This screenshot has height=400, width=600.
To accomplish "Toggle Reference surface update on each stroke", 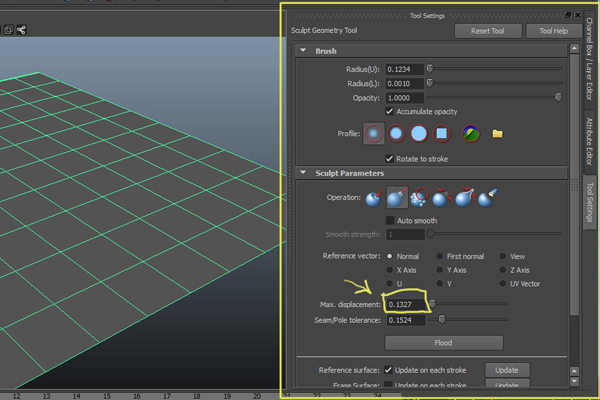I will coord(388,370).
